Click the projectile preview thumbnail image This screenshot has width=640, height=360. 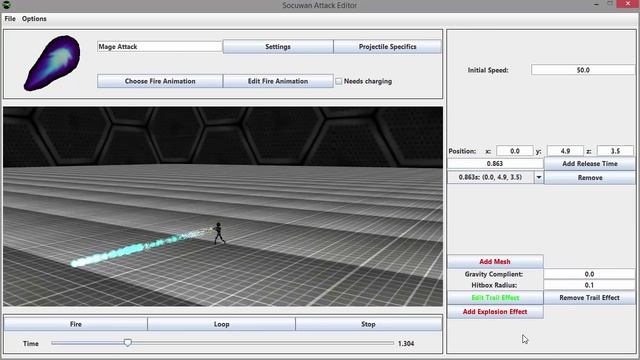pos(52,63)
